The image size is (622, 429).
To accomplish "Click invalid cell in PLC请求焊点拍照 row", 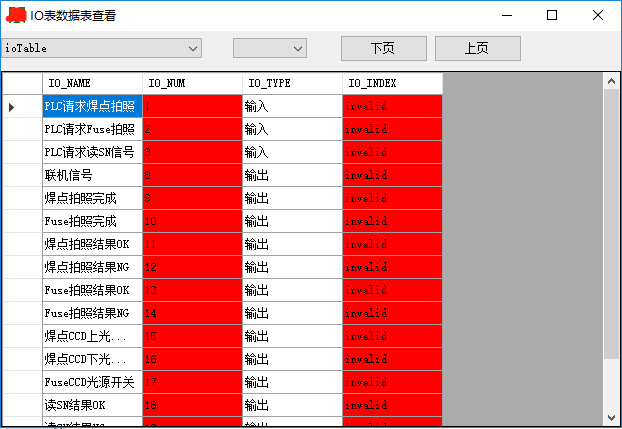I will point(392,106).
